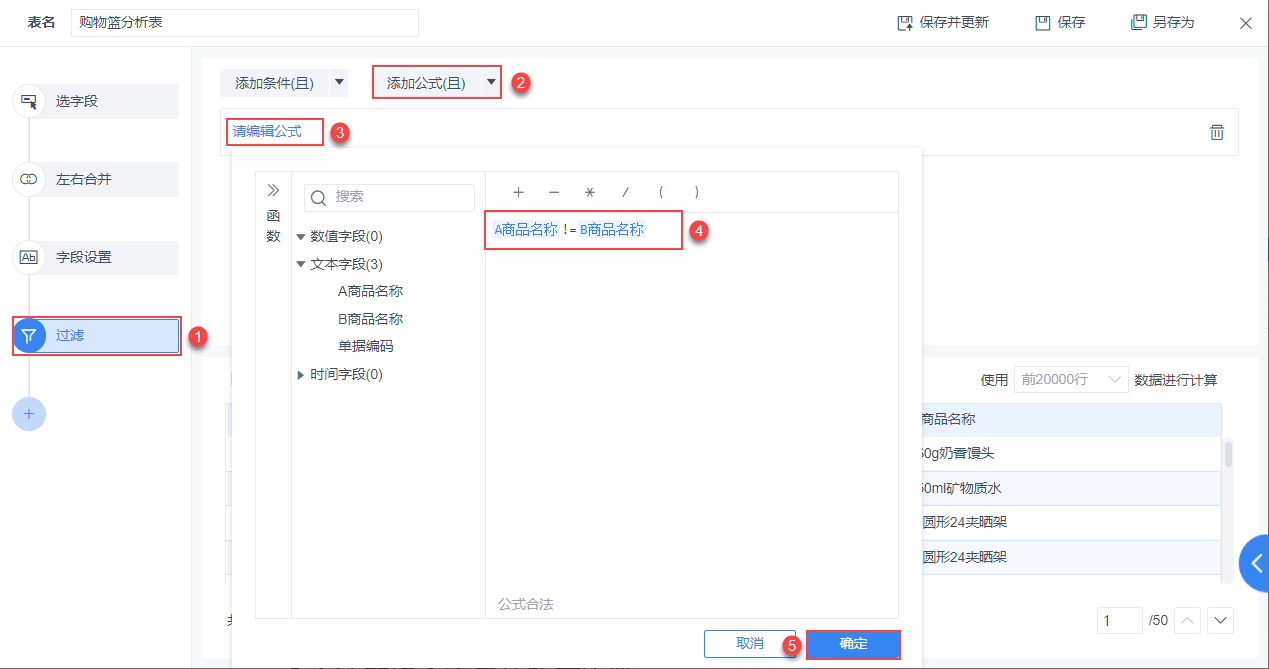The width and height of the screenshot is (1269, 669).
Task: Insert plus operator into formula
Action: 518,192
